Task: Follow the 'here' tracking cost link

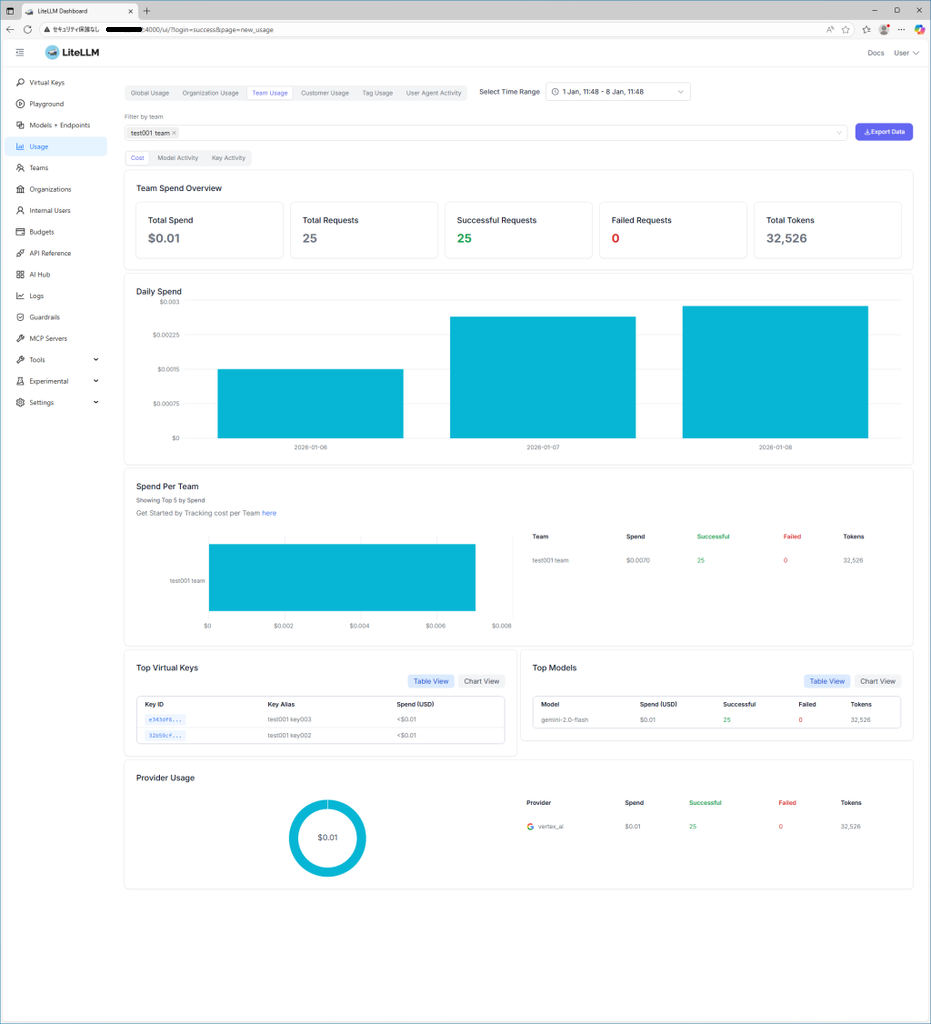Action: click(269, 513)
